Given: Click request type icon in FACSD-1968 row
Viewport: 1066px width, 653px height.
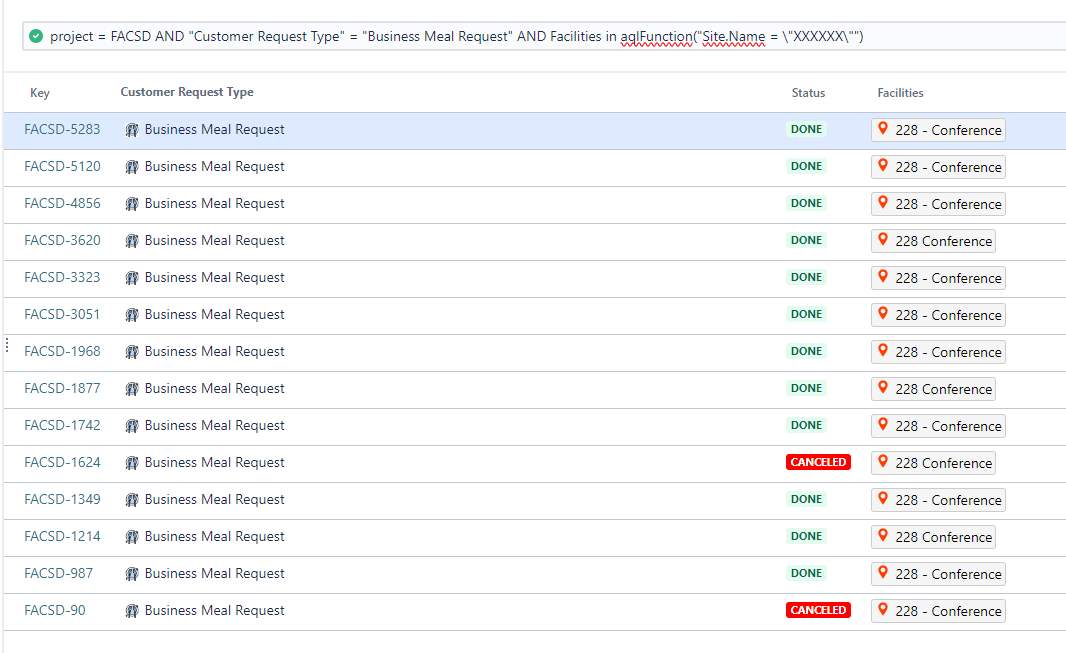Looking at the screenshot, I should tap(132, 353).
